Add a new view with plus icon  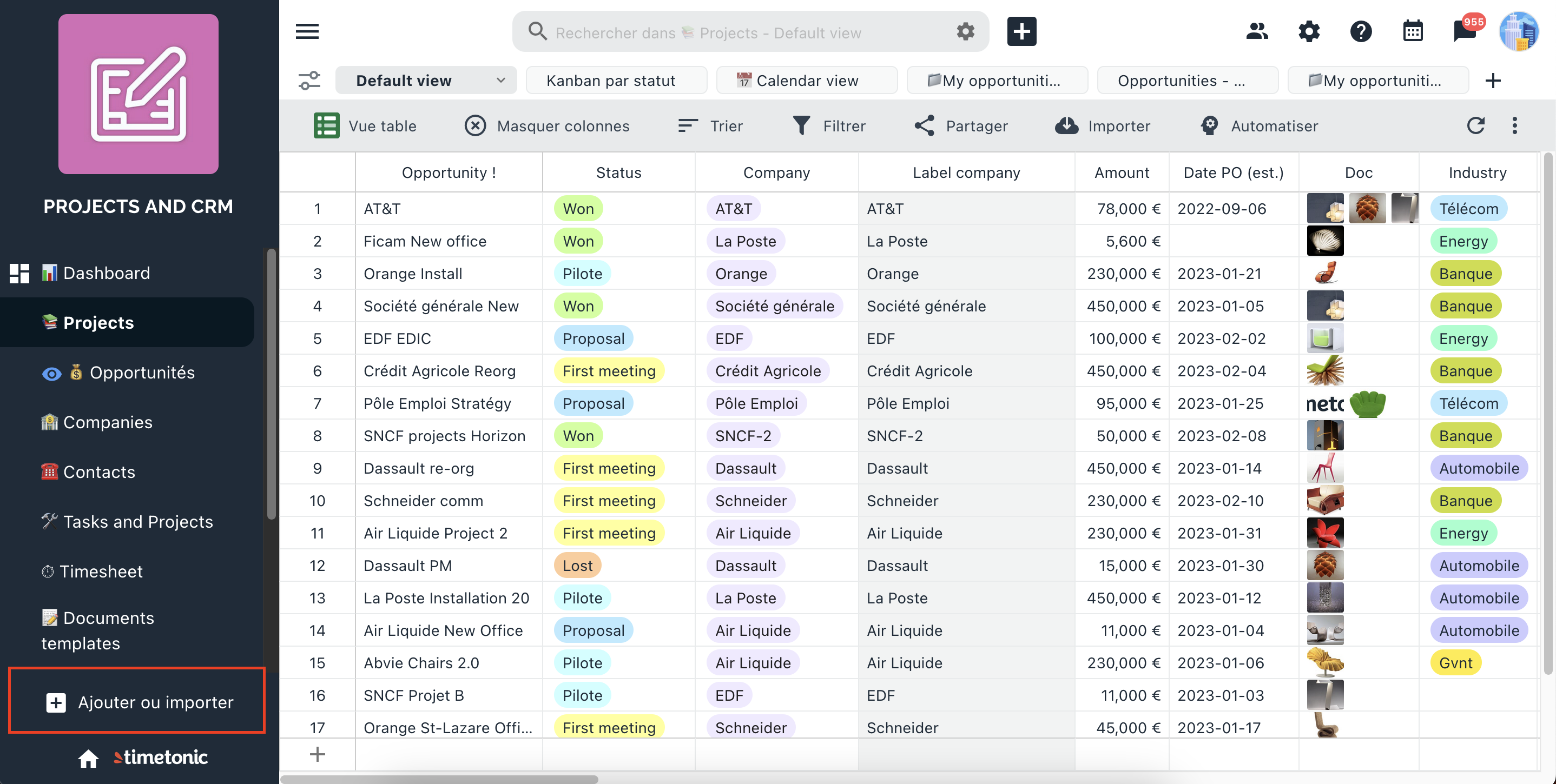(x=1493, y=80)
